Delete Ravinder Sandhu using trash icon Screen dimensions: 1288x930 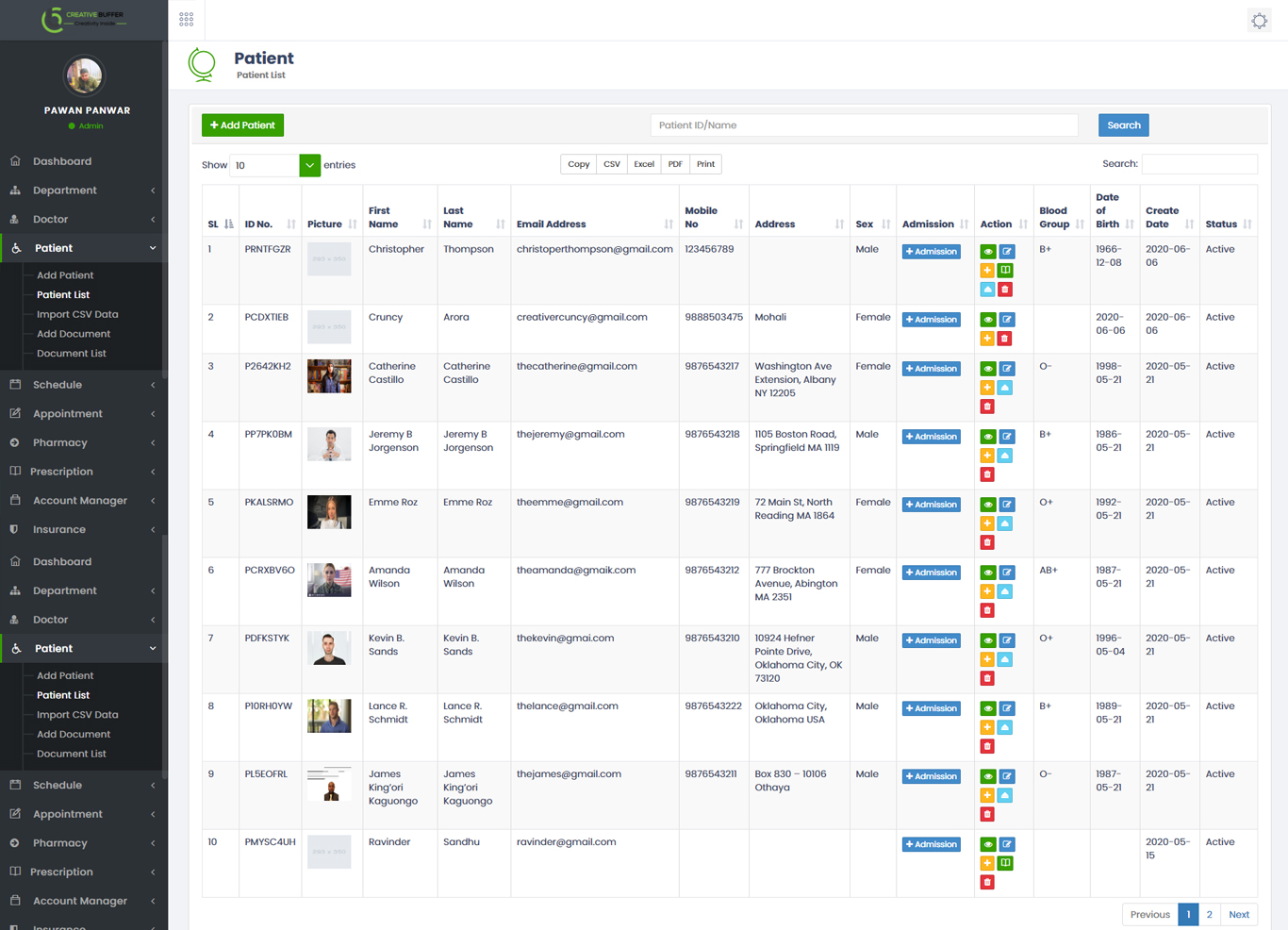(987, 882)
